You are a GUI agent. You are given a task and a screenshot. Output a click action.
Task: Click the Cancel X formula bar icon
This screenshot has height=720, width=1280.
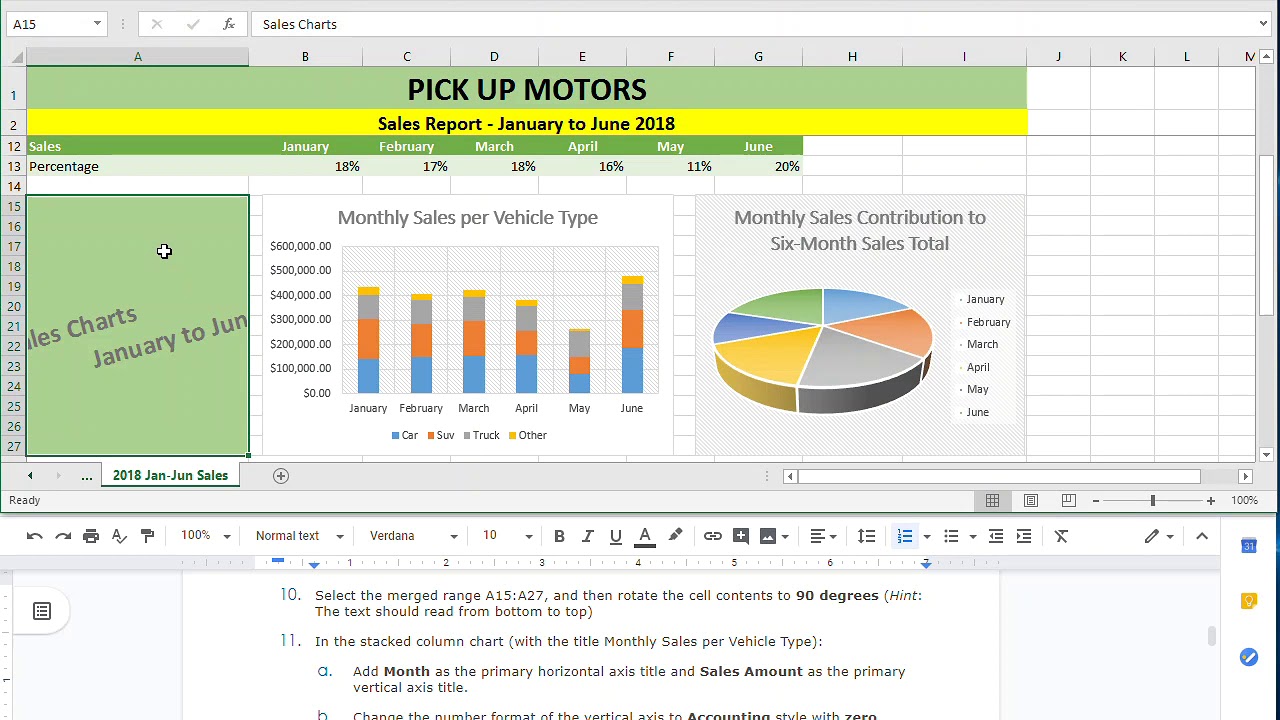[157, 24]
